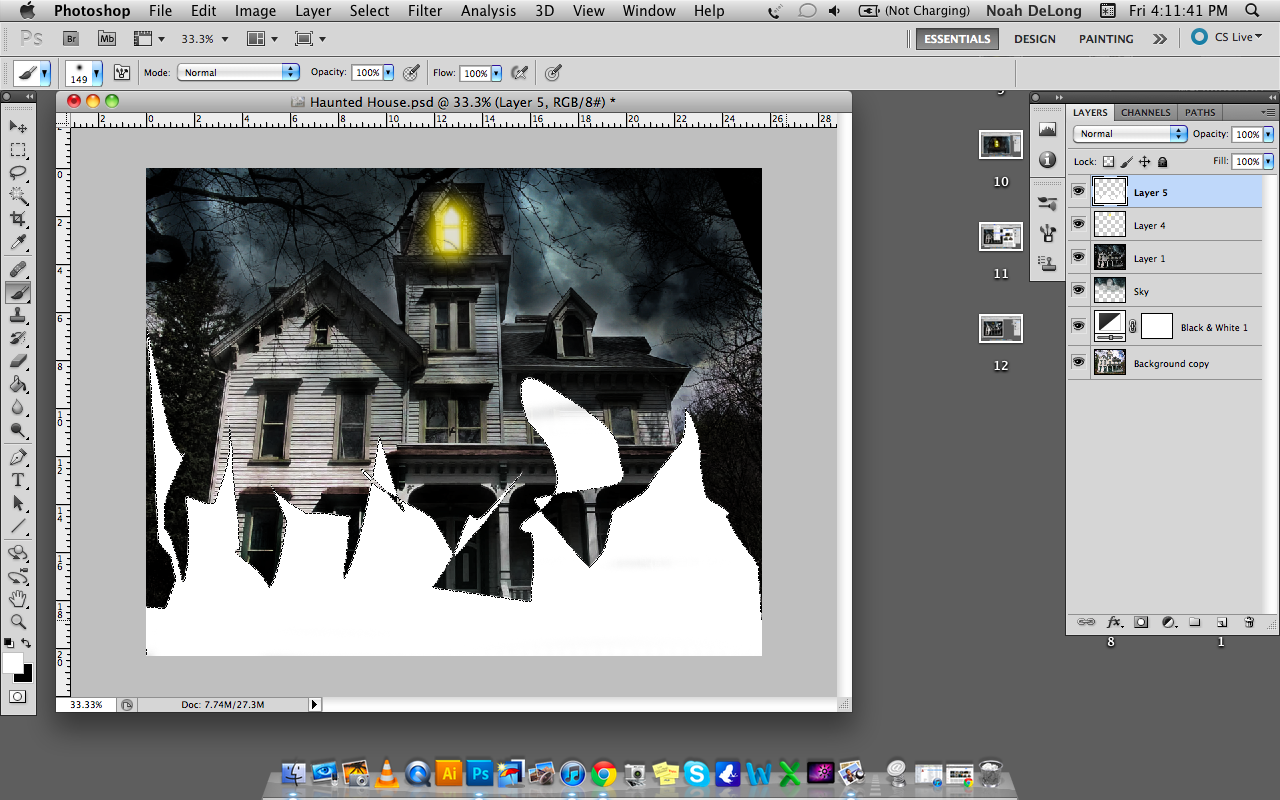The image size is (1280, 800).
Task: Select the Line tool
Action: pyautogui.click(x=18, y=526)
